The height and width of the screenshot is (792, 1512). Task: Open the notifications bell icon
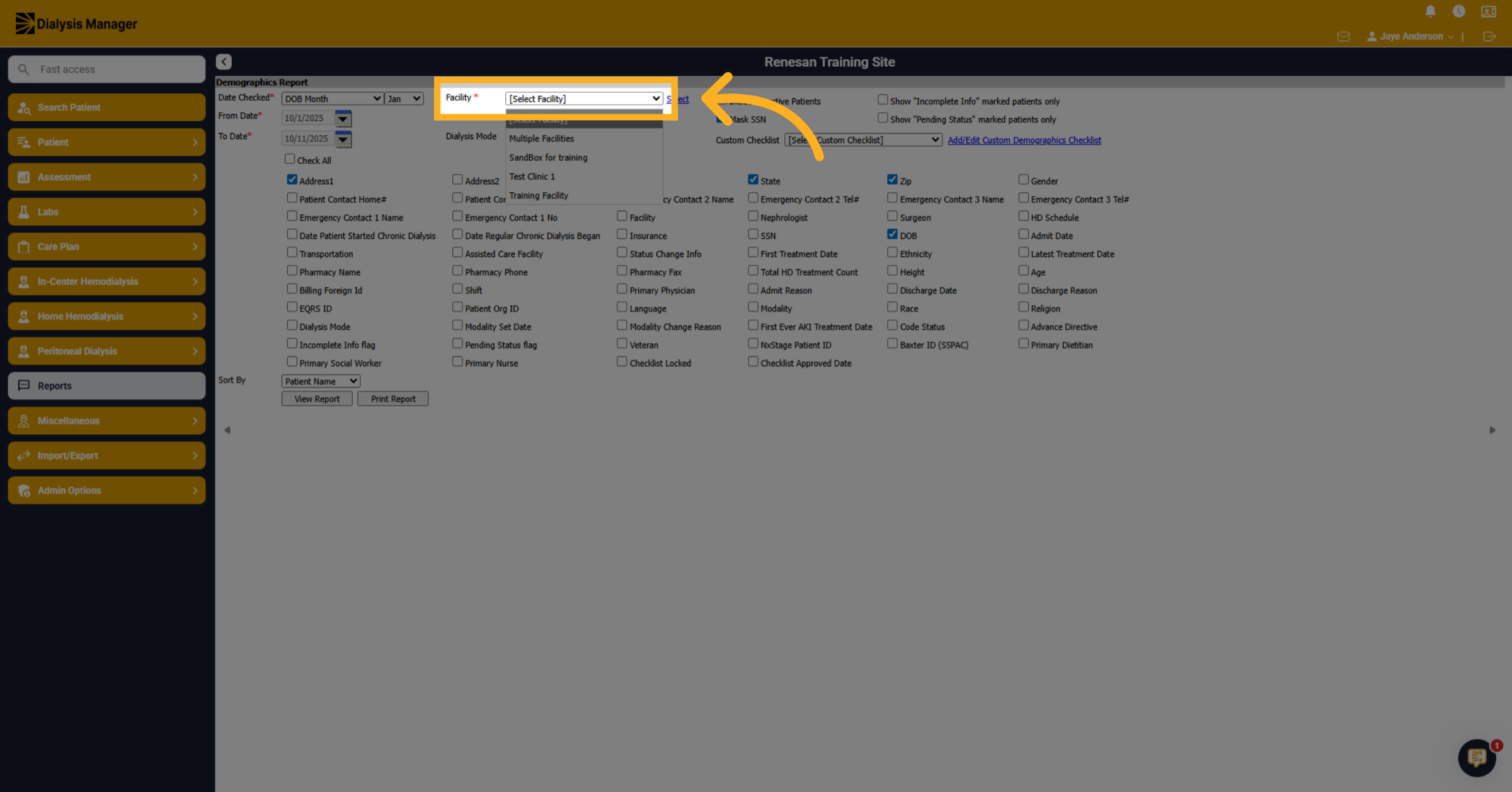point(1430,11)
